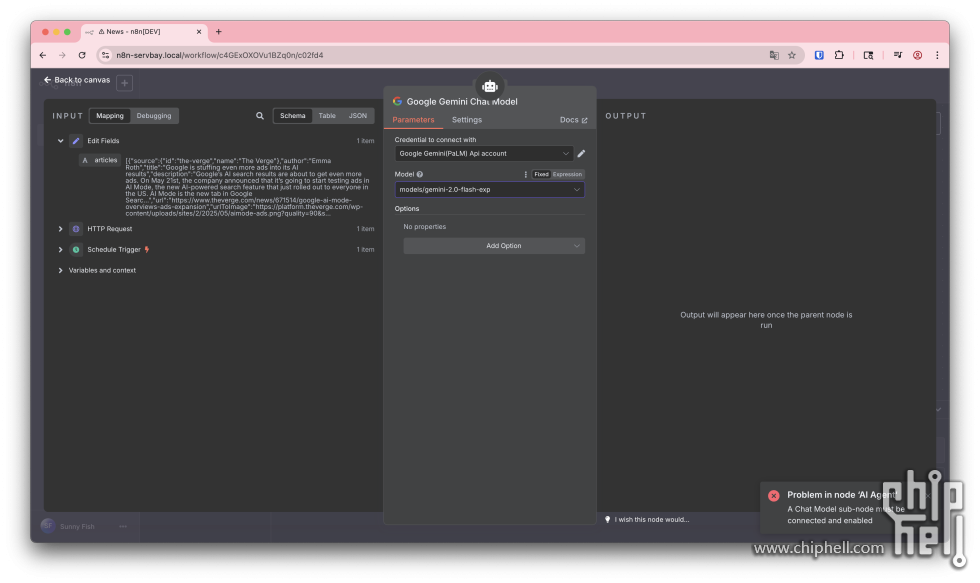Open Model parameter options menu dots
Screen dimensions: 980x583
tap(526, 174)
